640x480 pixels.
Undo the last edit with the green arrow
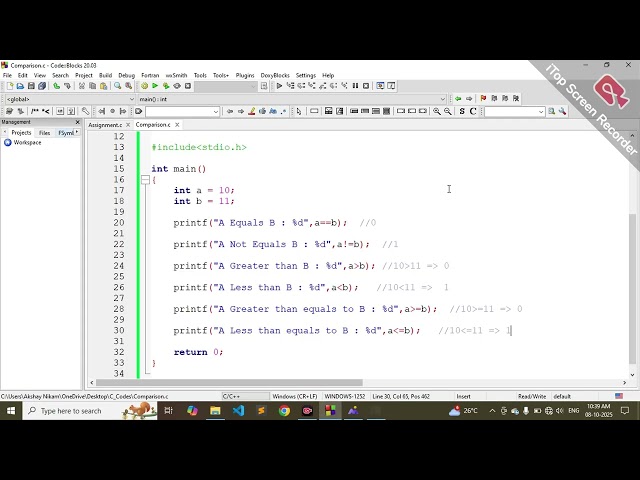tap(56, 86)
